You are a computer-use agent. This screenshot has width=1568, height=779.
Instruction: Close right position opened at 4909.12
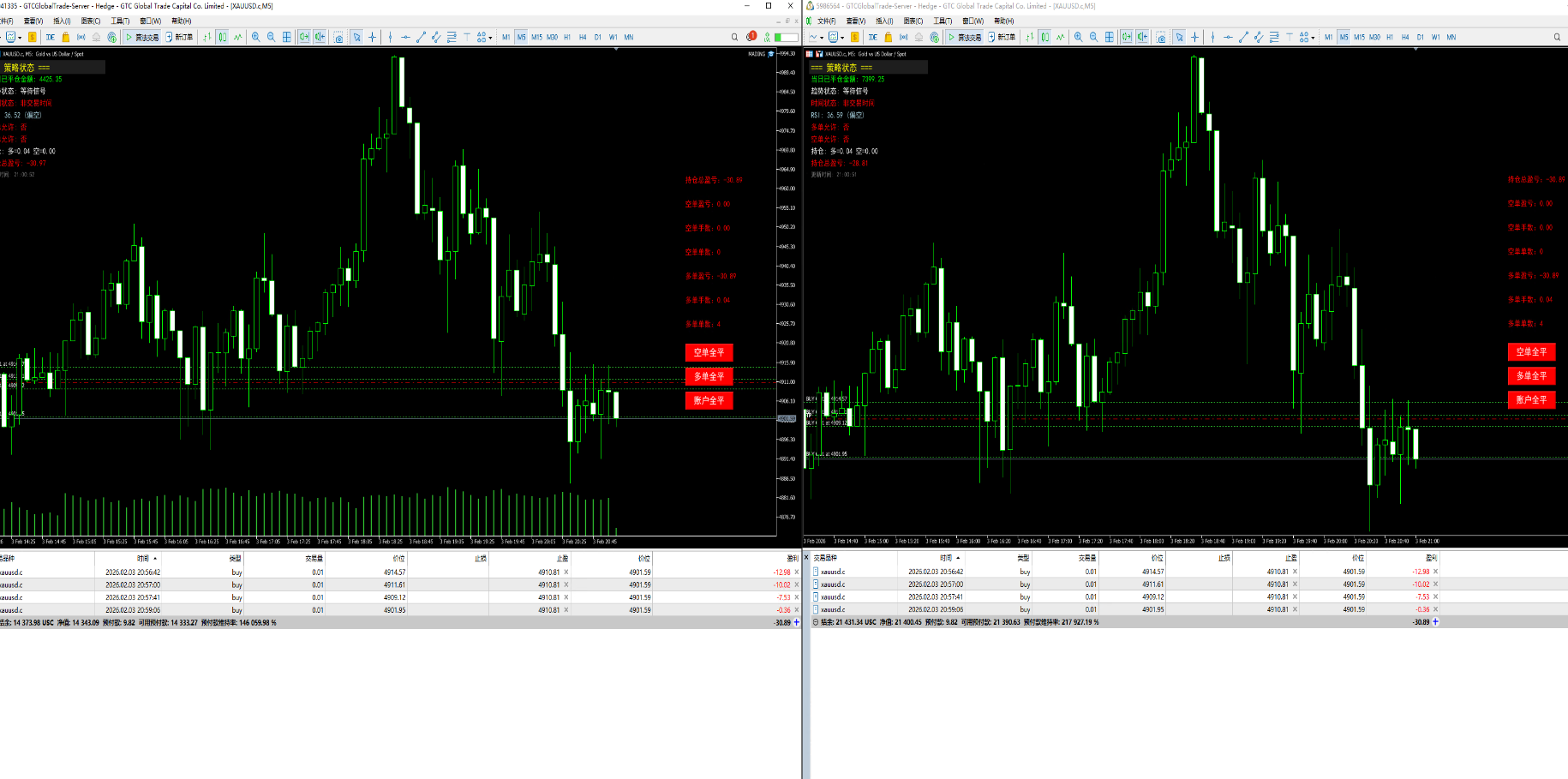tap(1435, 596)
